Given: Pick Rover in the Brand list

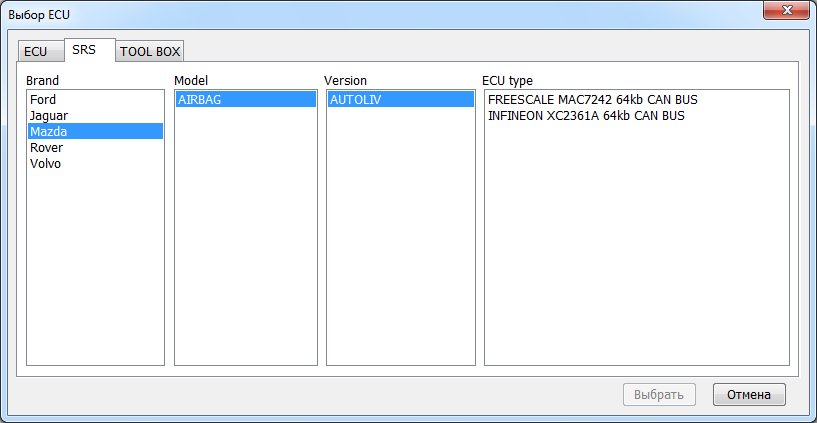Looking at the screenshot, I should pyautogui.click(x=95, y=147).
